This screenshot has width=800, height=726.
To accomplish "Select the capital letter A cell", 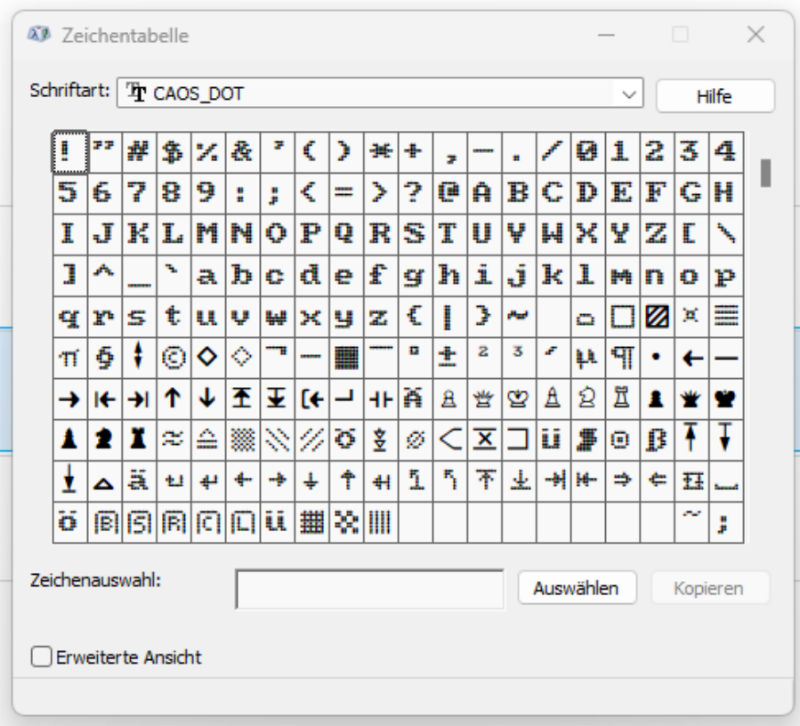I will pyautogui.click(x=483, y=192).
